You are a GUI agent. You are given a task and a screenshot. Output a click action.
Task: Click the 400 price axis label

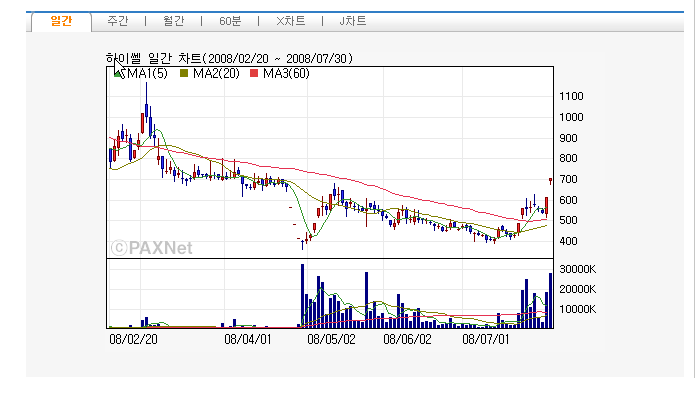[568, 241]
